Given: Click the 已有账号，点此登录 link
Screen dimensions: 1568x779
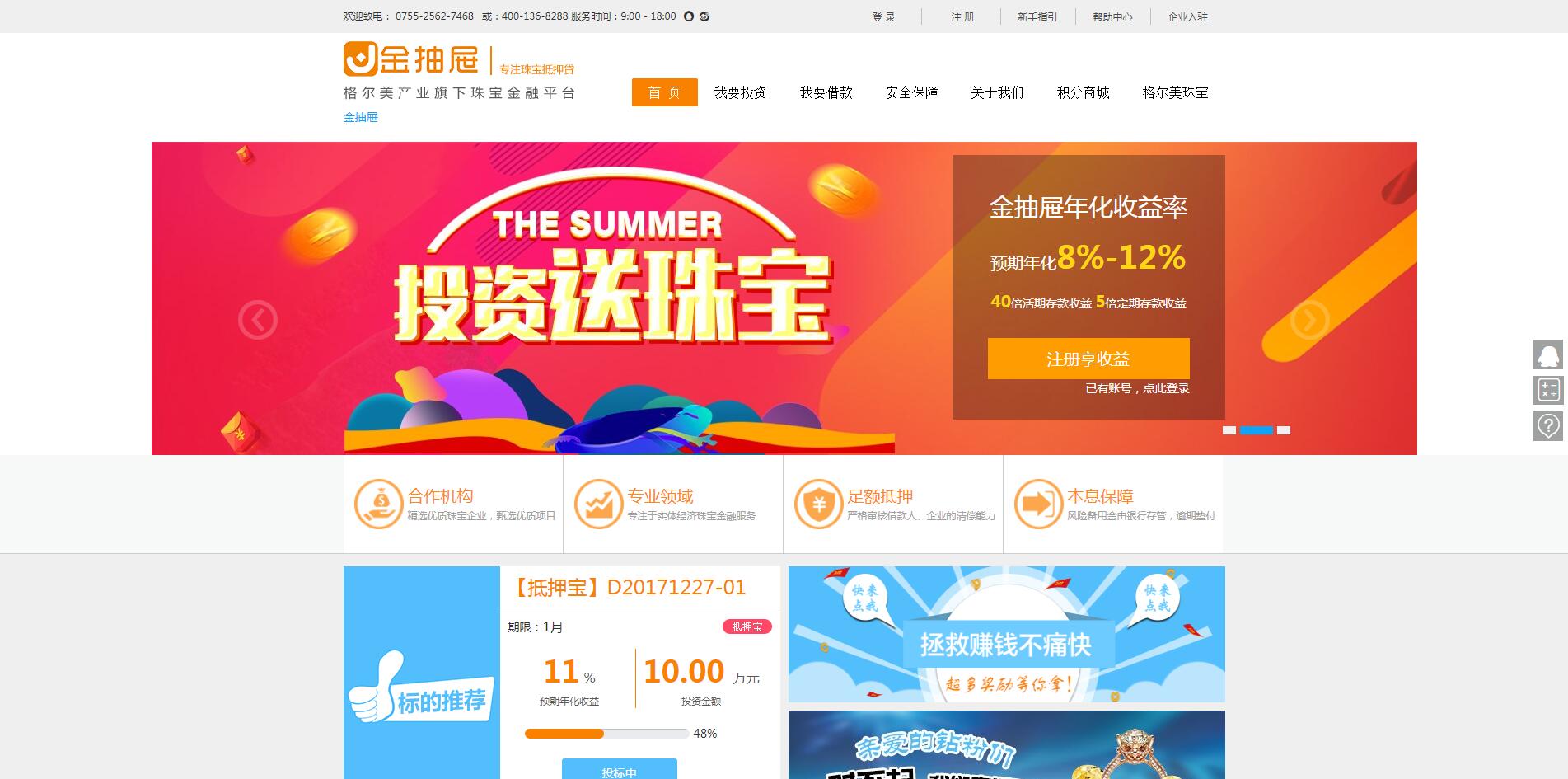Looking at the screenshot, I should [1137, 388].
